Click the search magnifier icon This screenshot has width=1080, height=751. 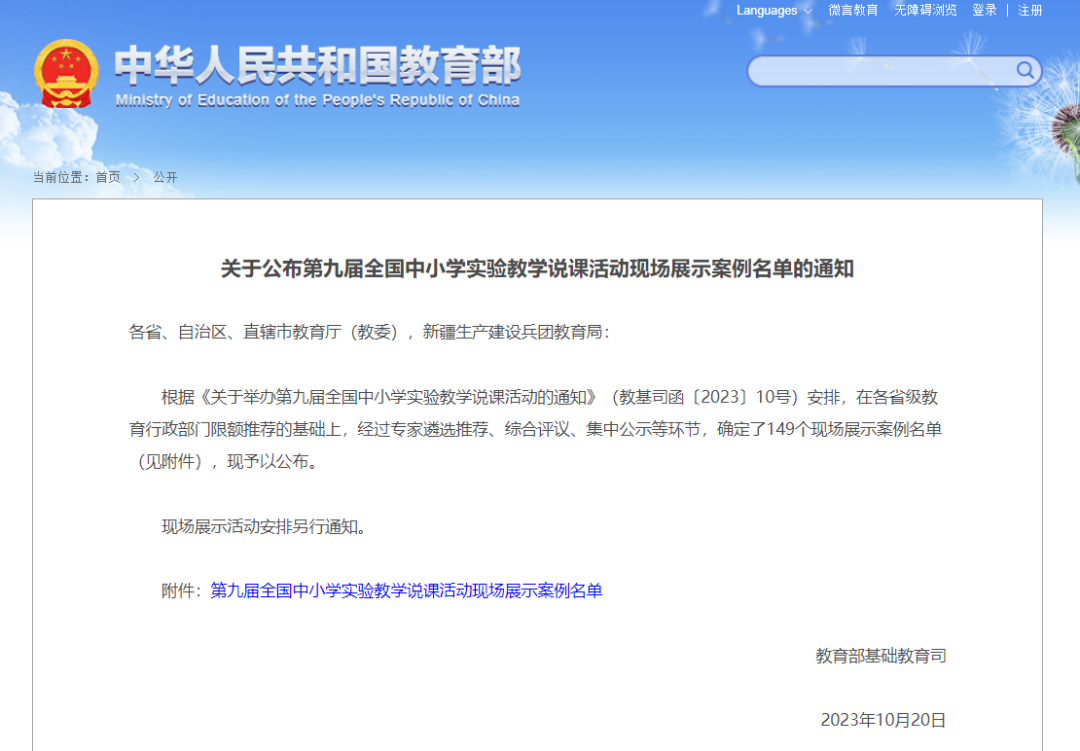click(x=1025, y=70)
